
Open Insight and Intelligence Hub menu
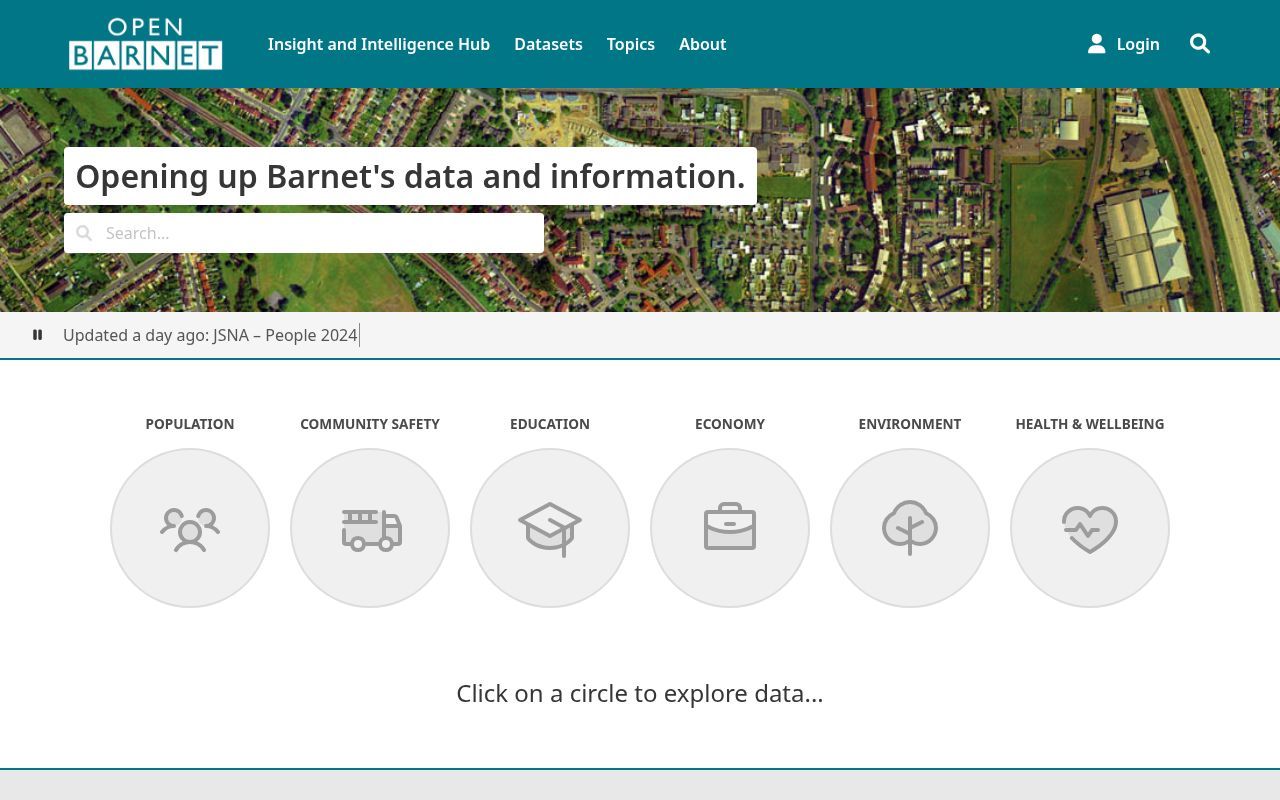[x=379, y=44]
